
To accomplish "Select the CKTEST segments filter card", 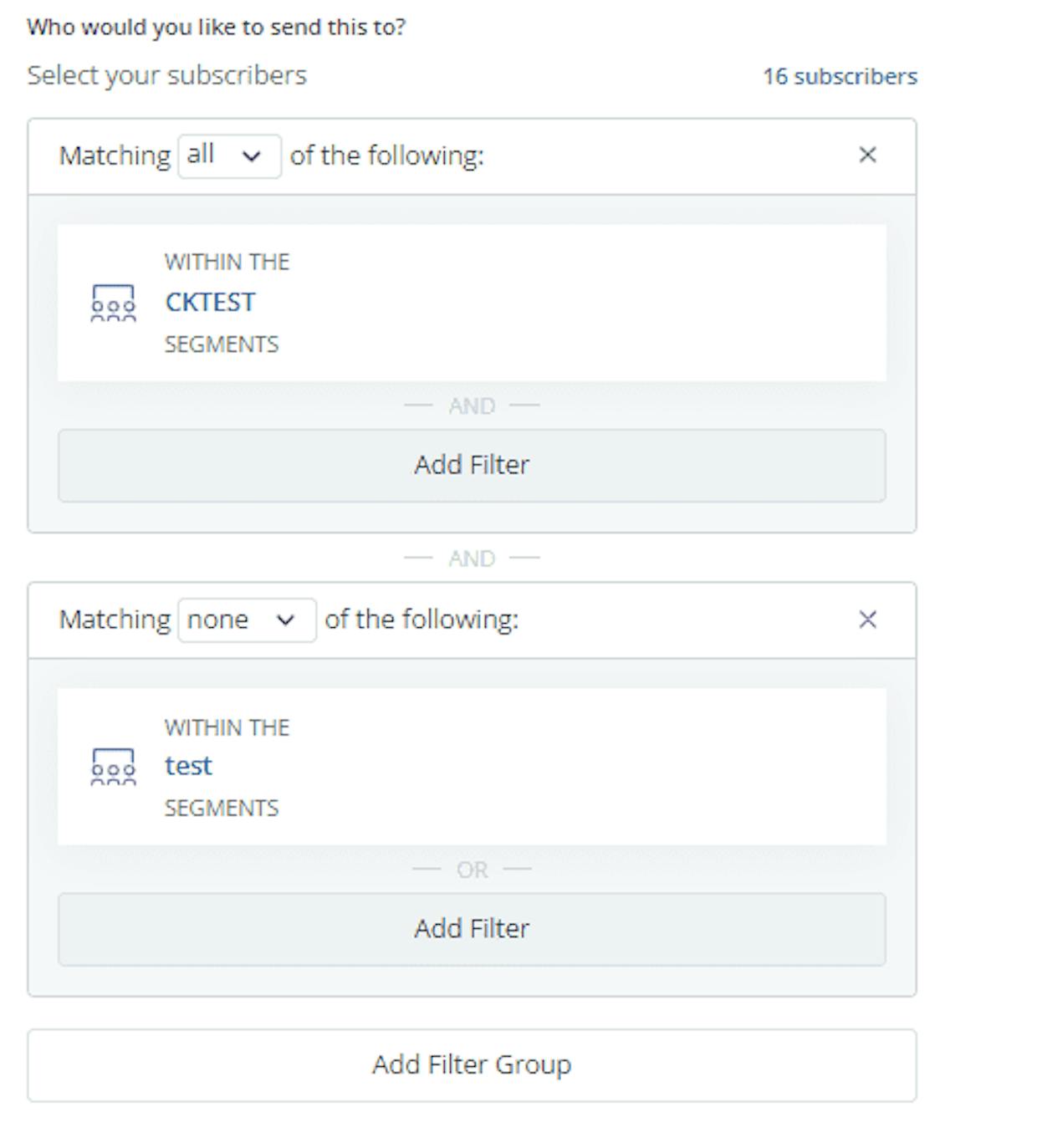I will tap(472, 303).
